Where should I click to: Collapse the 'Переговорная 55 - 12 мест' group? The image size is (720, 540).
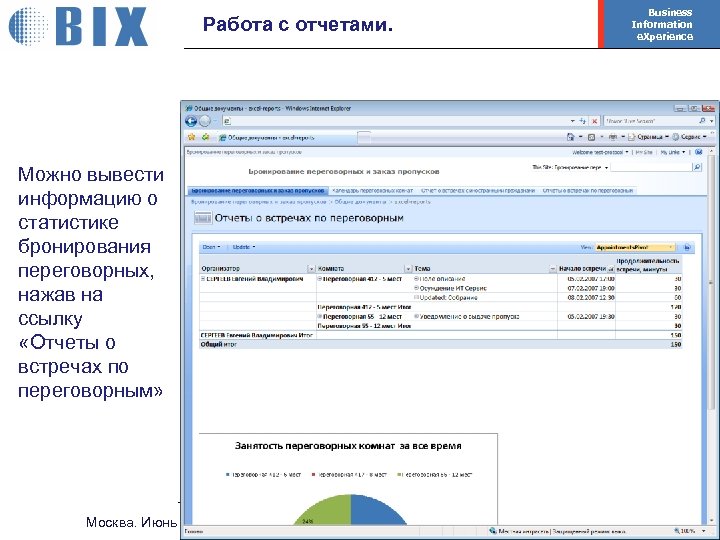[320, 316]
